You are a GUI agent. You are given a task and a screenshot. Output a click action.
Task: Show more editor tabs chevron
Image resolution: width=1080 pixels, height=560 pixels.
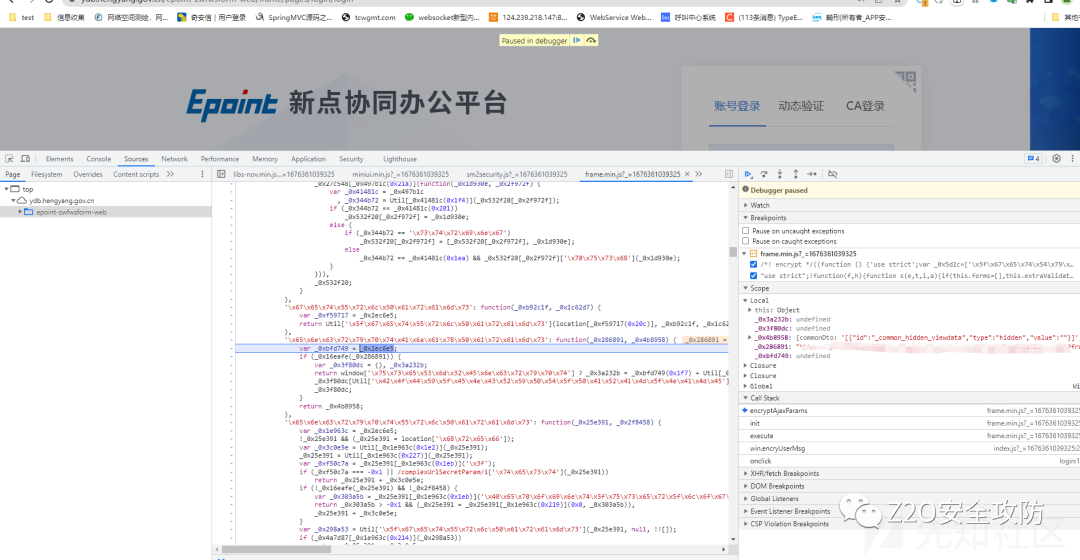click(x=698, y=174)
